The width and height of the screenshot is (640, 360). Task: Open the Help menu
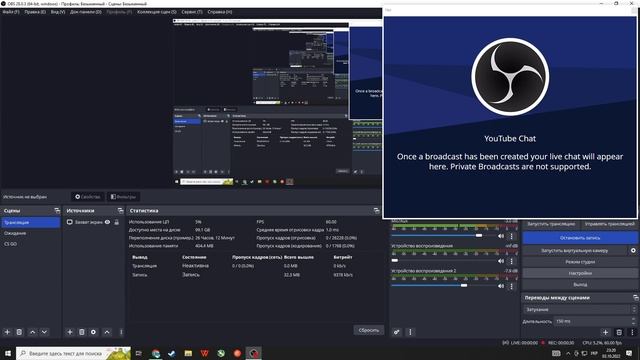pyautogui.click(x=220, y=12)
